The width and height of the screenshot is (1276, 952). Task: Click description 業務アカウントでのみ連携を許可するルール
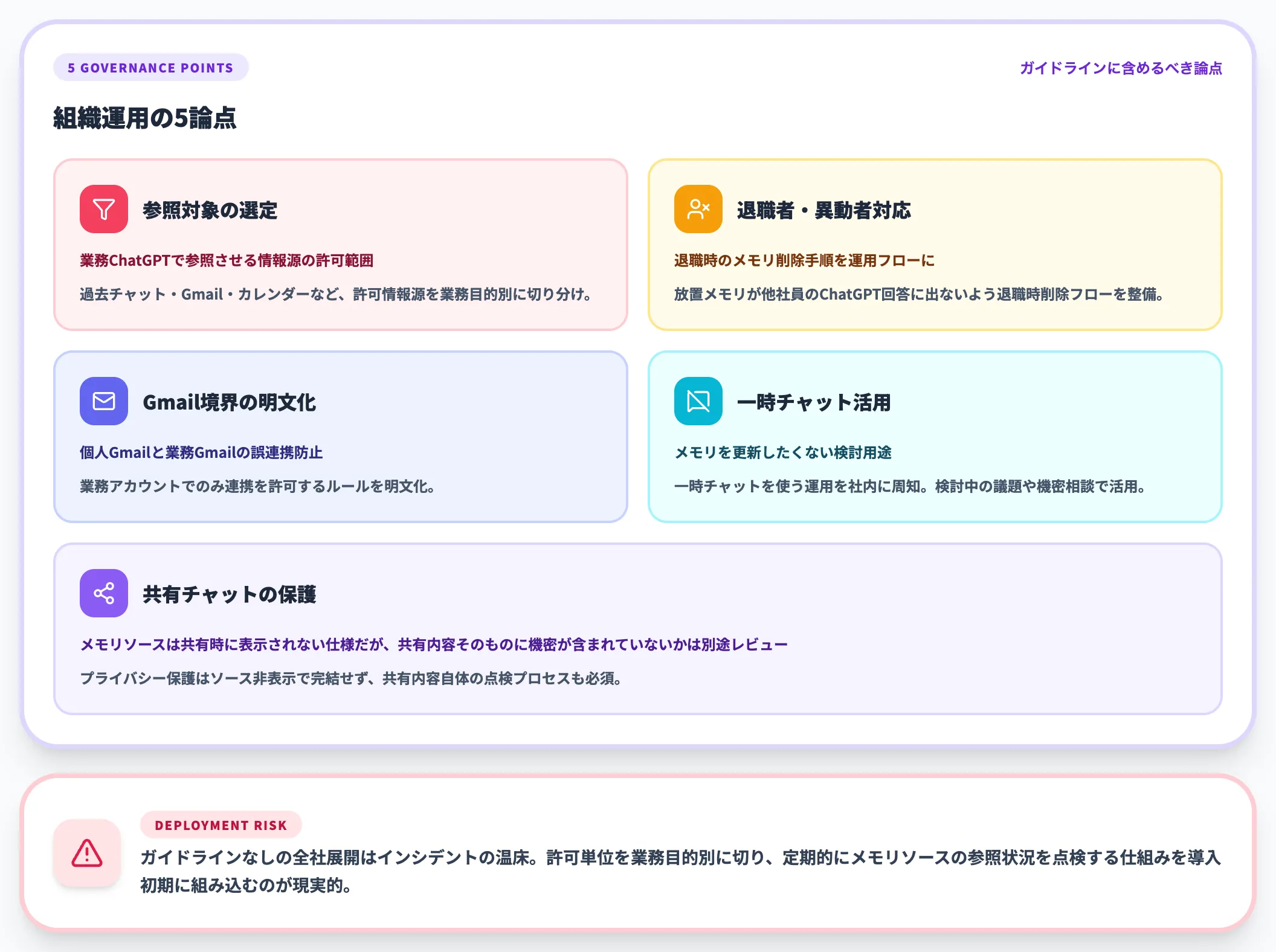point(257,486)
